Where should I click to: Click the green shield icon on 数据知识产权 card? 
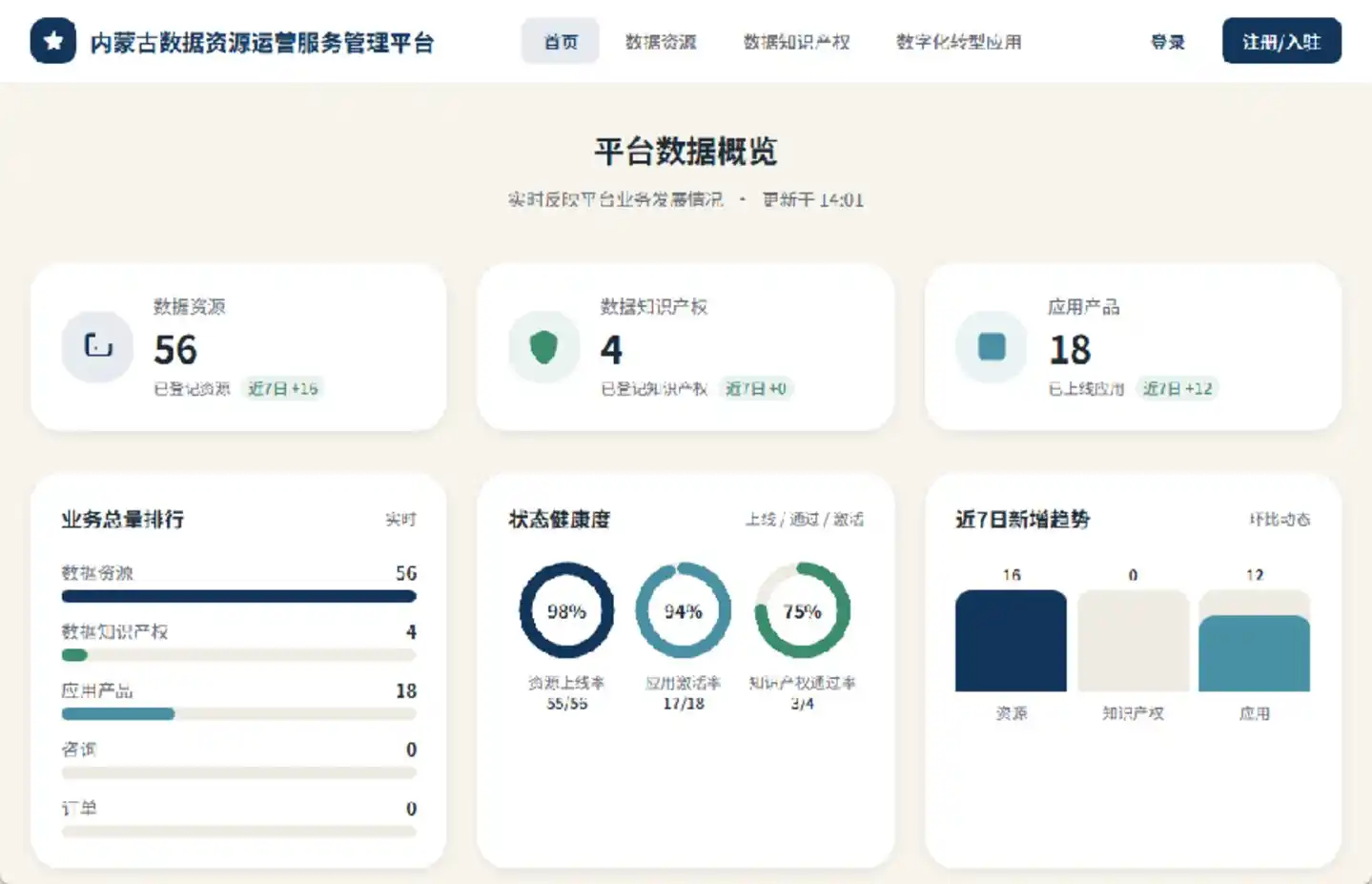543,346
